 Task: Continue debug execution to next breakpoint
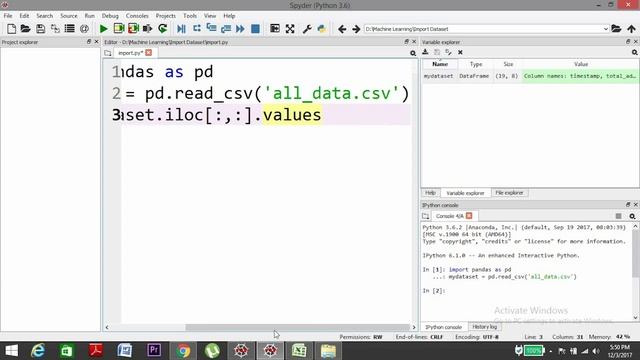pos(240,29)
